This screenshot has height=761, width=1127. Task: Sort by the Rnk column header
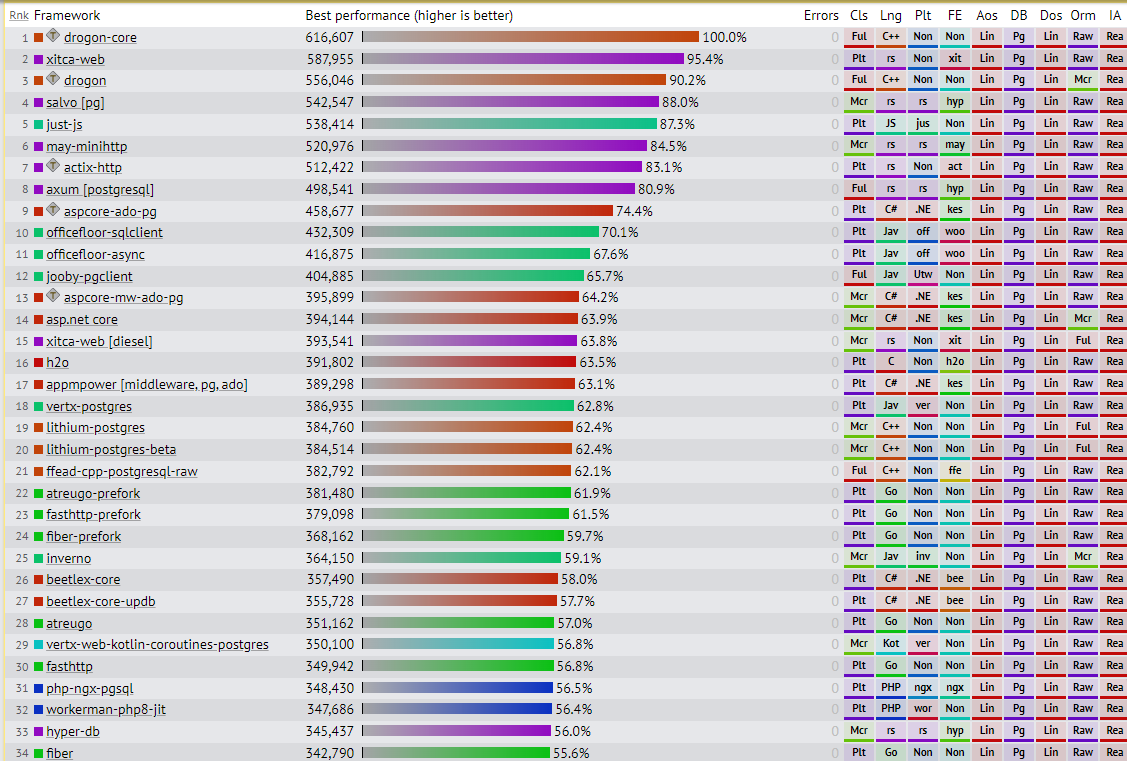(x=19, y=15)
